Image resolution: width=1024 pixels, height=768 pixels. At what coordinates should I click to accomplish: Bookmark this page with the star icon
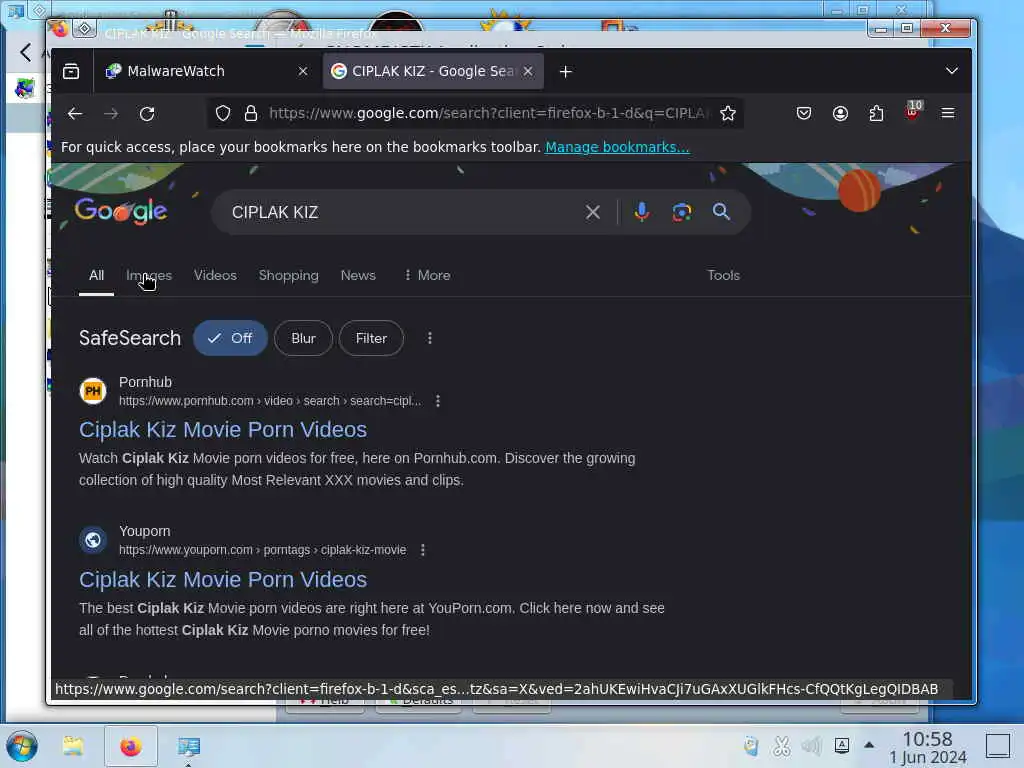pyautogui.click(x=728, y=114)
